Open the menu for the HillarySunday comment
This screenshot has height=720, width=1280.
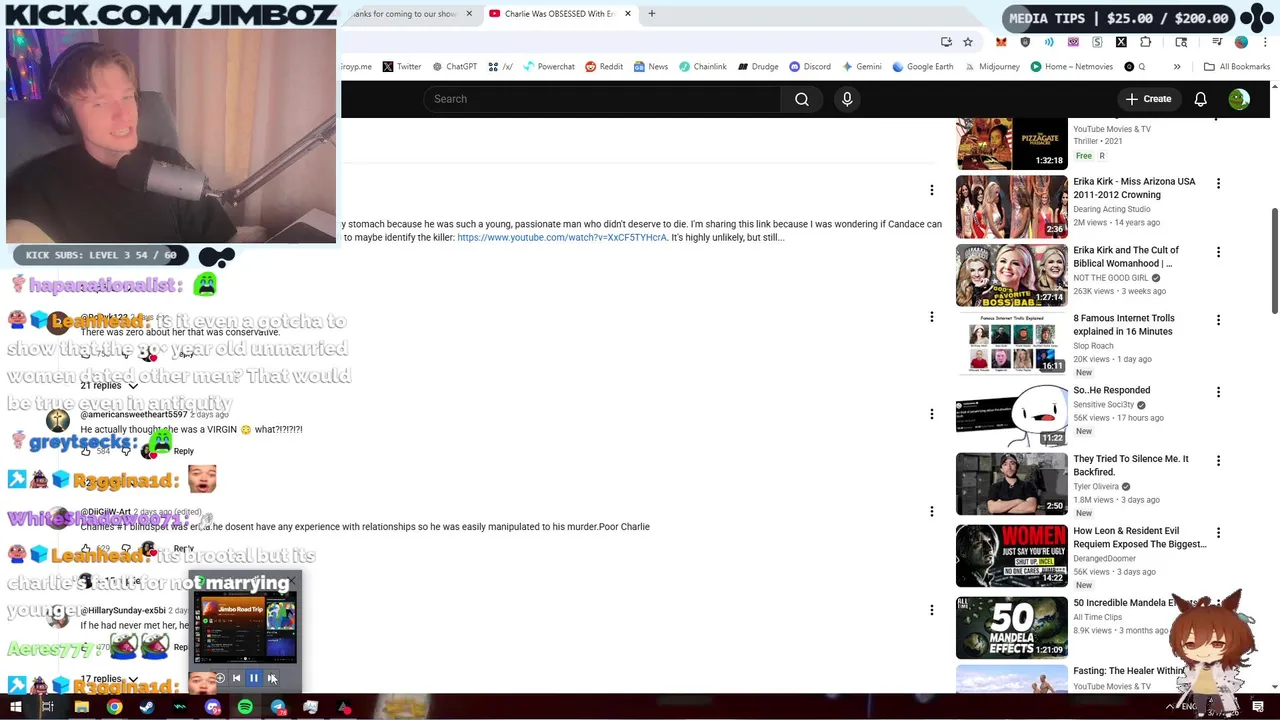931,610
